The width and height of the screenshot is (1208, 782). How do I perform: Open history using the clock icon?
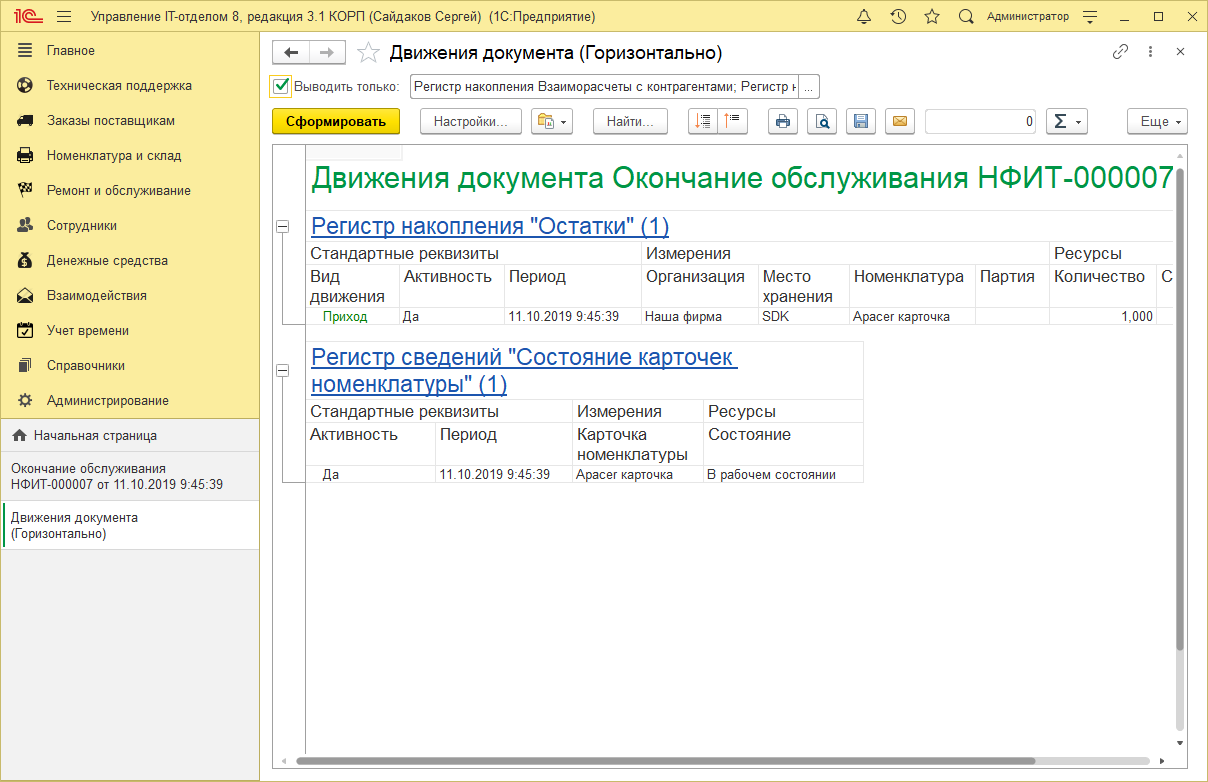899,16
